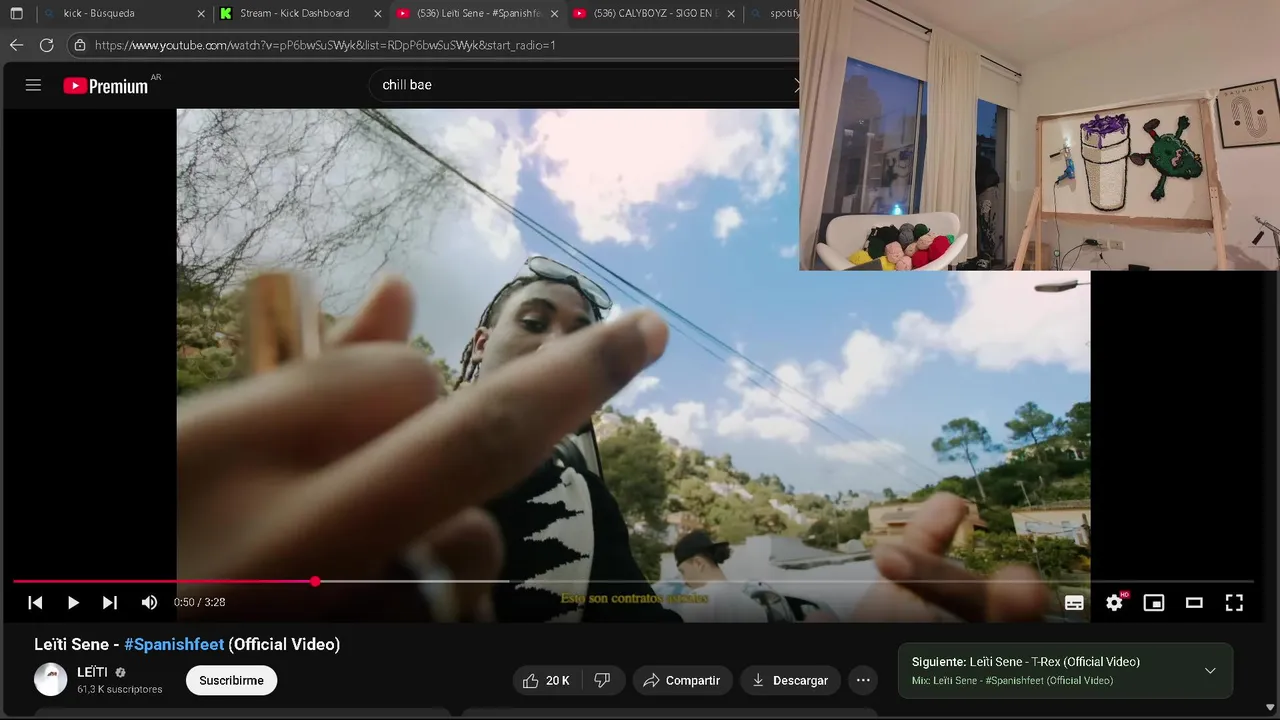Close the Stream - Kick Dashboard tab

point(378,14)
